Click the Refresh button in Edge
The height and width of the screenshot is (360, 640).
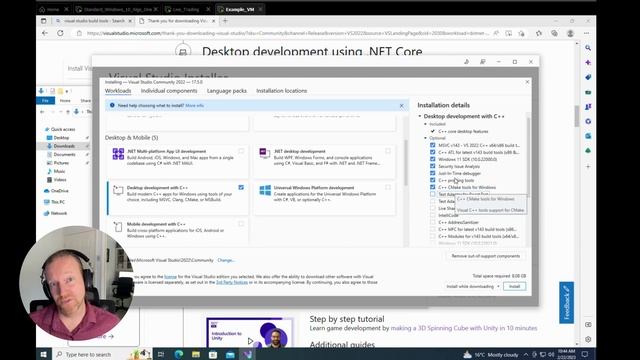pyautogui.click(x=60, y=33)
